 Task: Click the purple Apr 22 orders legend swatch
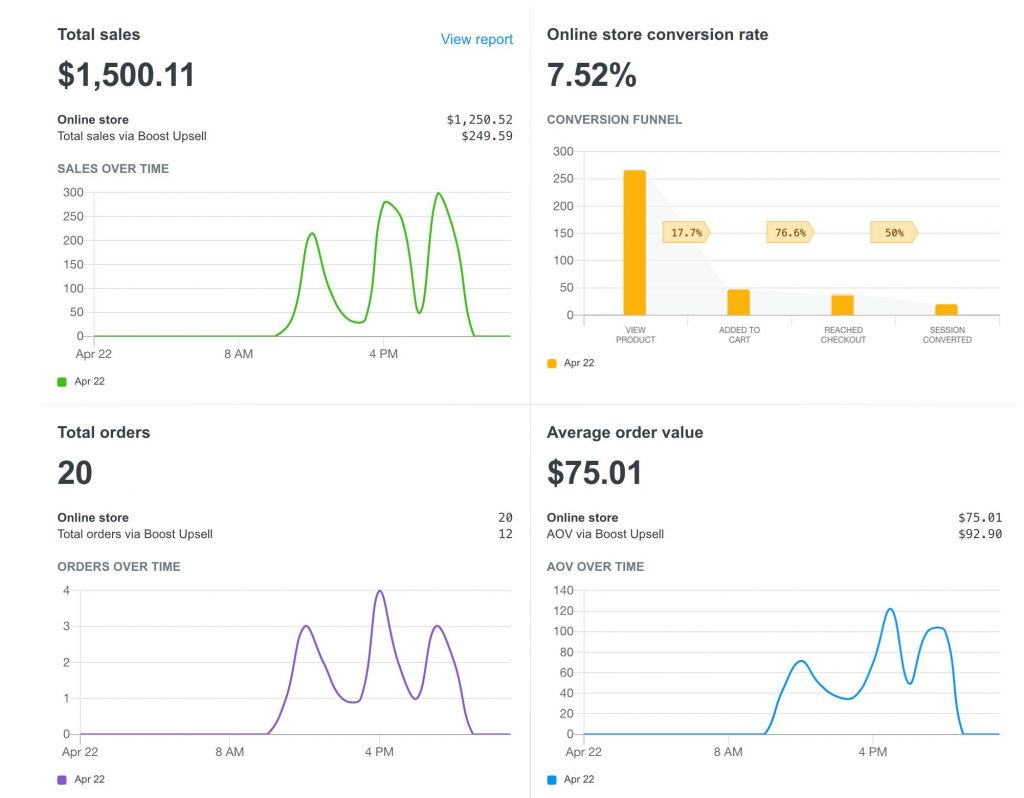click(62, 779)
